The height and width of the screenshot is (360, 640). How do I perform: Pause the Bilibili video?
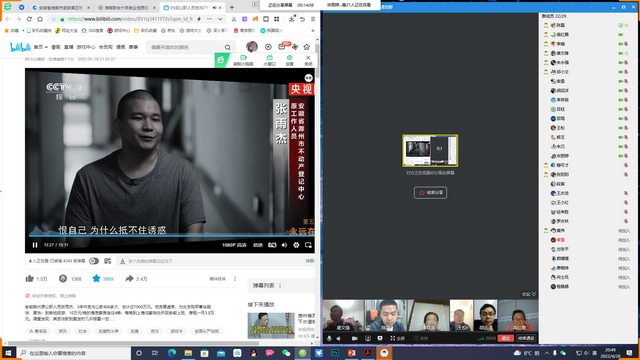35,245
